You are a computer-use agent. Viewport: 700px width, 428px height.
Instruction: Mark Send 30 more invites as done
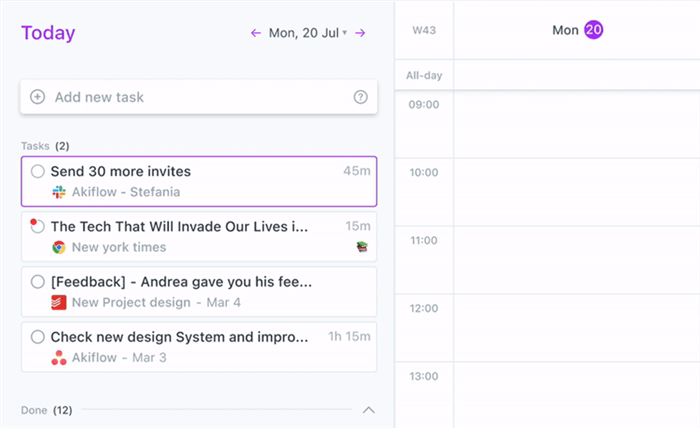38,172
